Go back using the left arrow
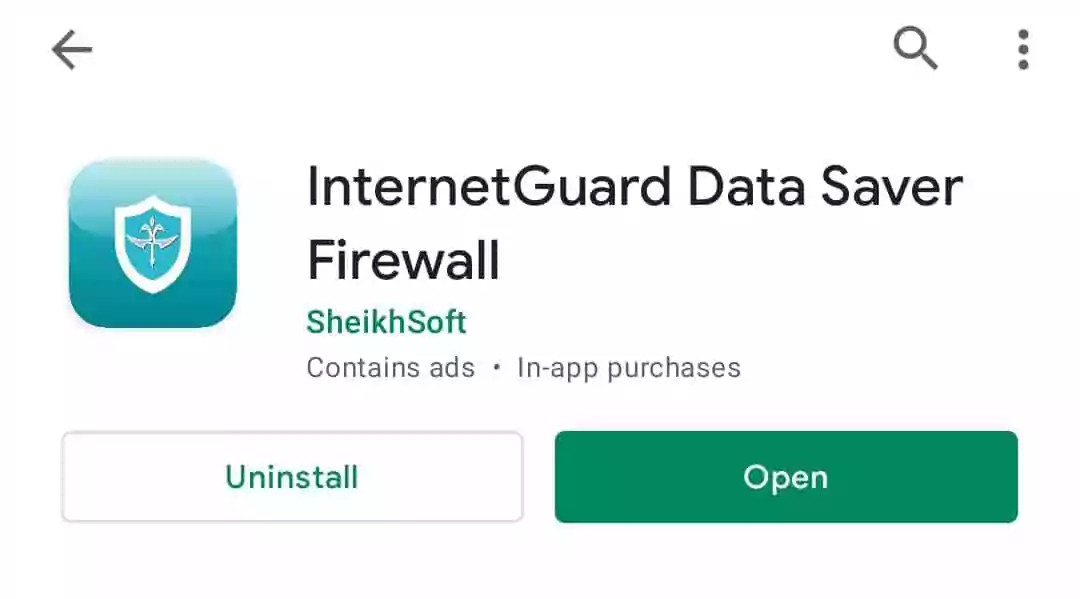Screen dimensions: 1080x599 [72, 50]
